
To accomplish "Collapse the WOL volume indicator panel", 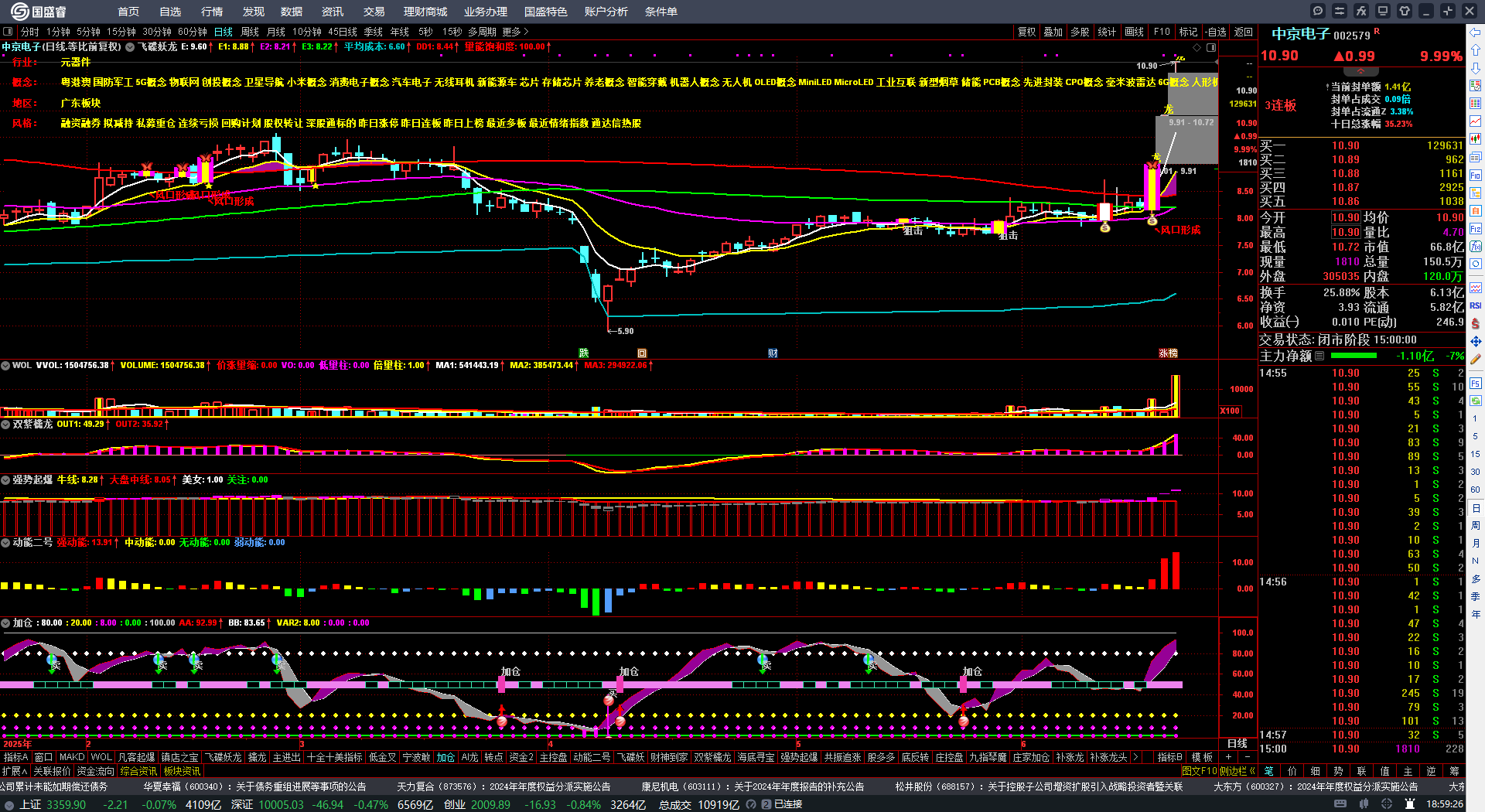I will point(5,365).
